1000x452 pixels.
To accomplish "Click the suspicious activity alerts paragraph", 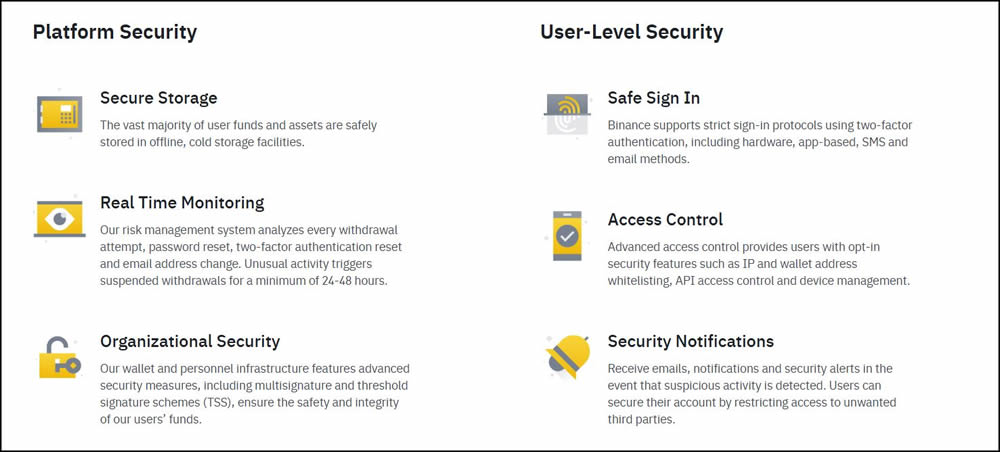I will [751, 394].
